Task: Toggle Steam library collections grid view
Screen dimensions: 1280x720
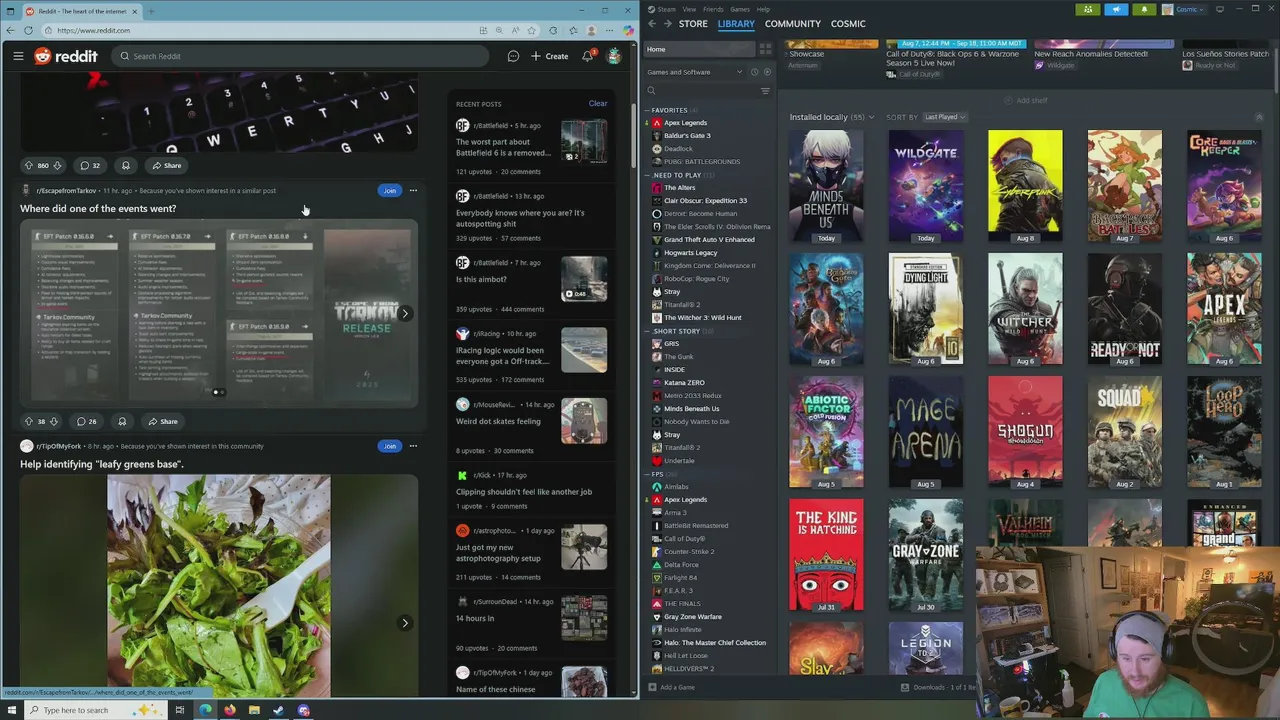Action: pos(765,49)
